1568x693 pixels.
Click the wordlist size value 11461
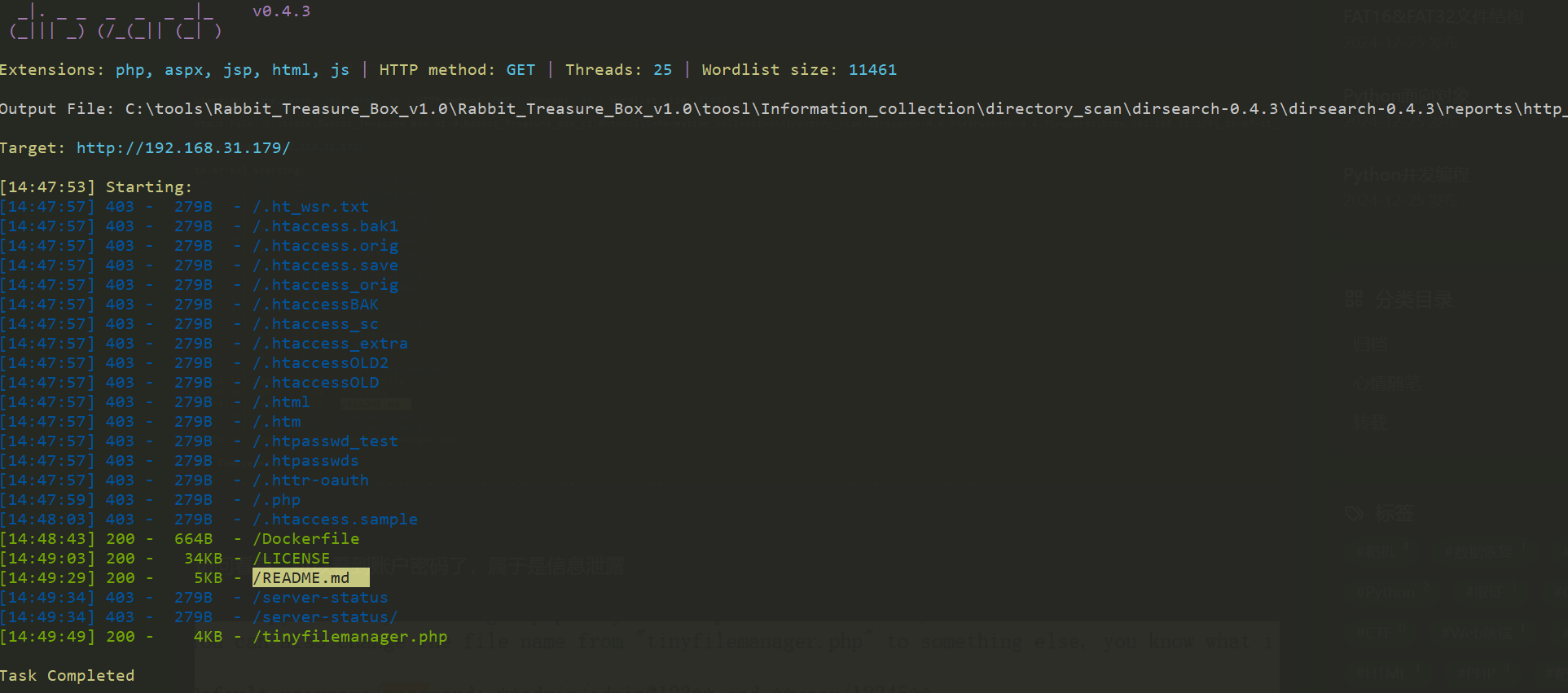pyautogui.click(x=872, y=70)
